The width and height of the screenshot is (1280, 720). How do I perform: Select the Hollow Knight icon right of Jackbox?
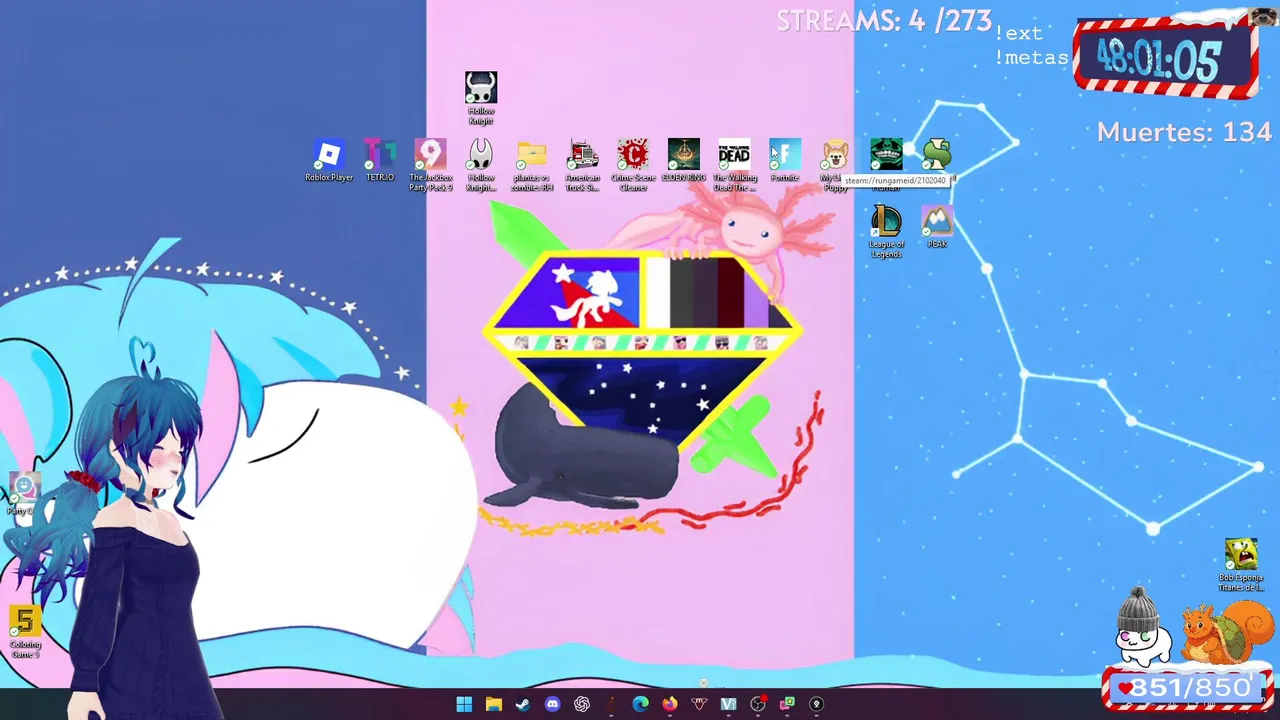tap(481, 165)
